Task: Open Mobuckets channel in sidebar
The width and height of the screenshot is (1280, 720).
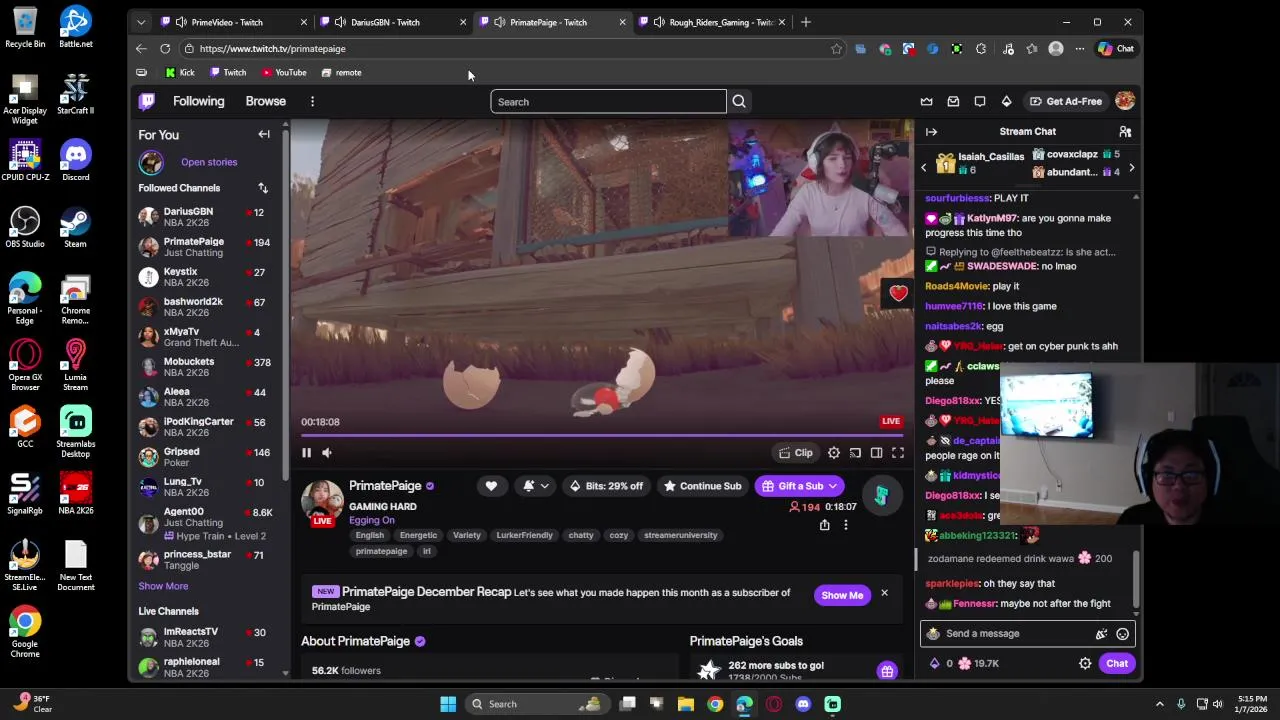Action: (207, 367)
